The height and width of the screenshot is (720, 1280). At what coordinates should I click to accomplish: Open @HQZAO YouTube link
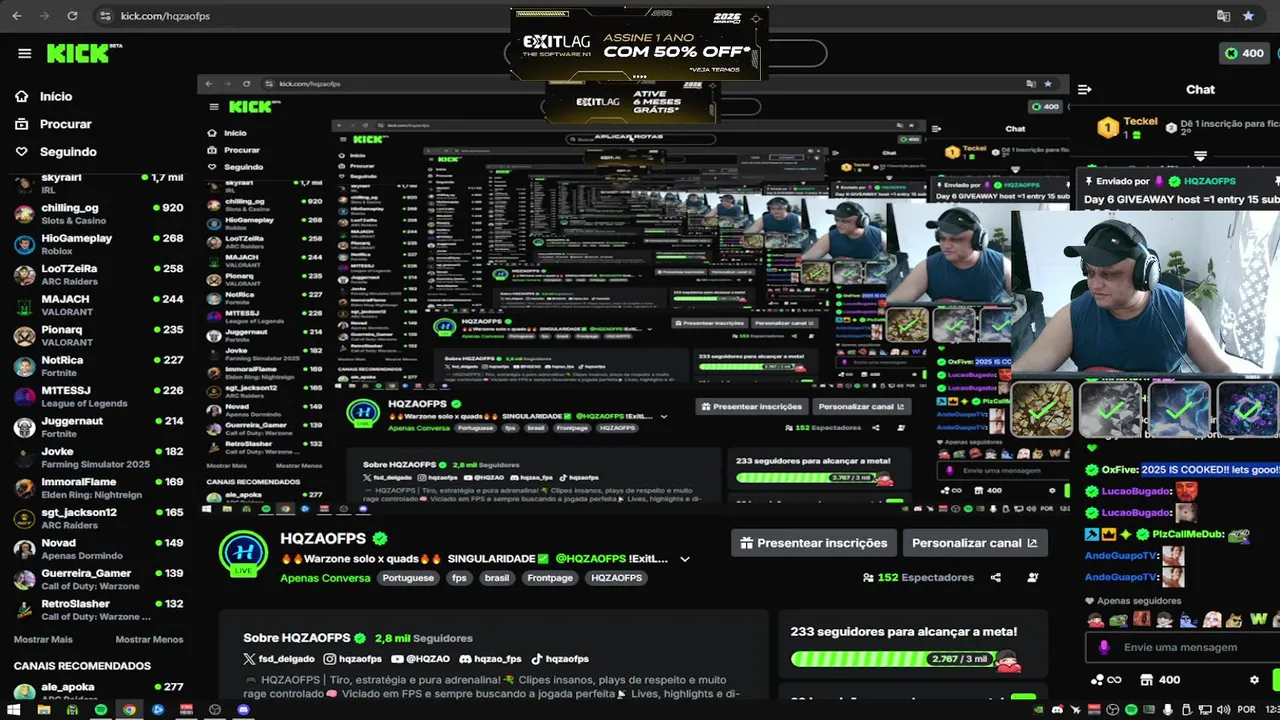click(x=421, y=659)
